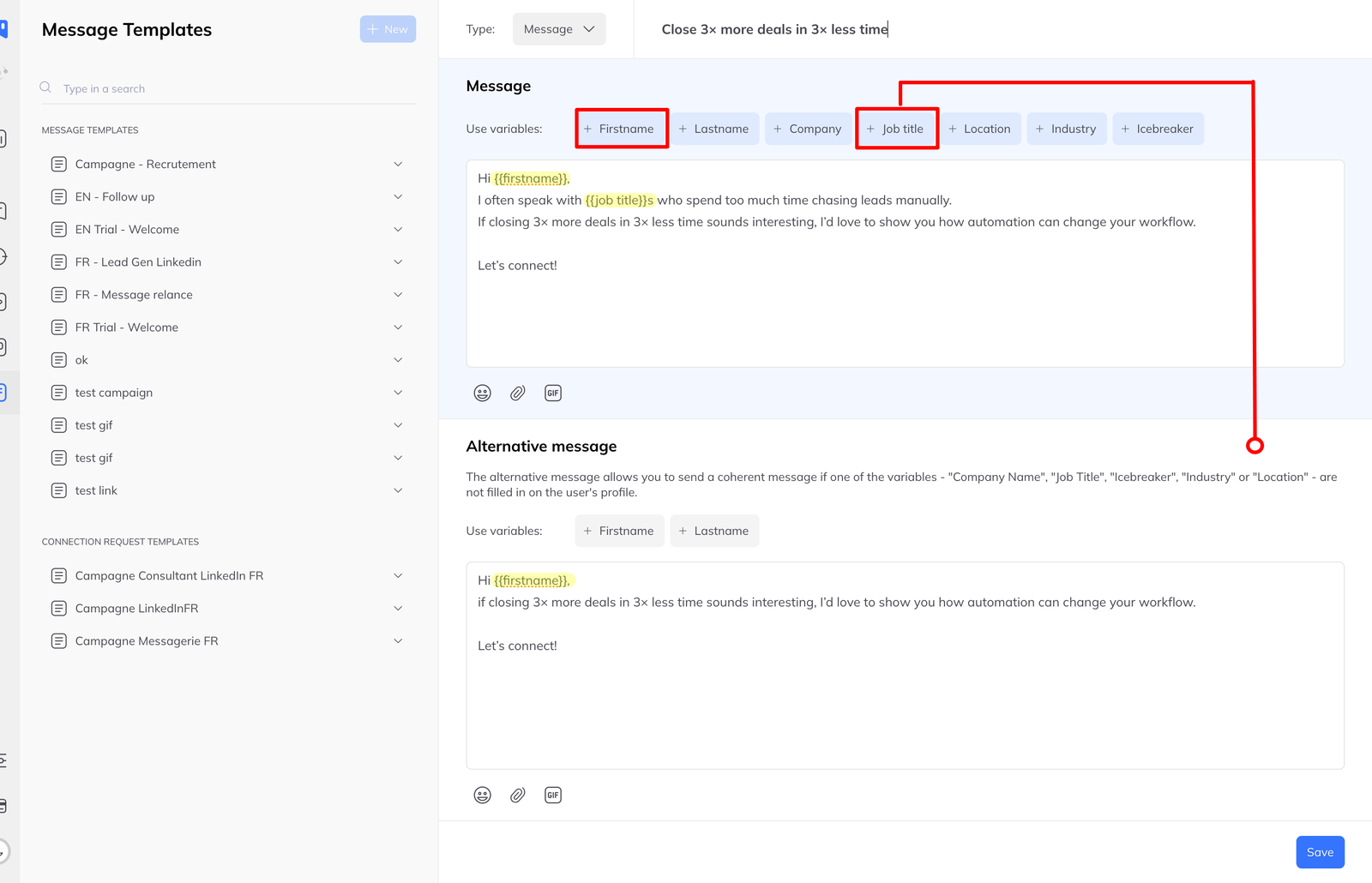Expand the "Campagne Messagerie FR" chevron
The width and height of the screenshot is (1372, 883).
click(x=398, y=641)
